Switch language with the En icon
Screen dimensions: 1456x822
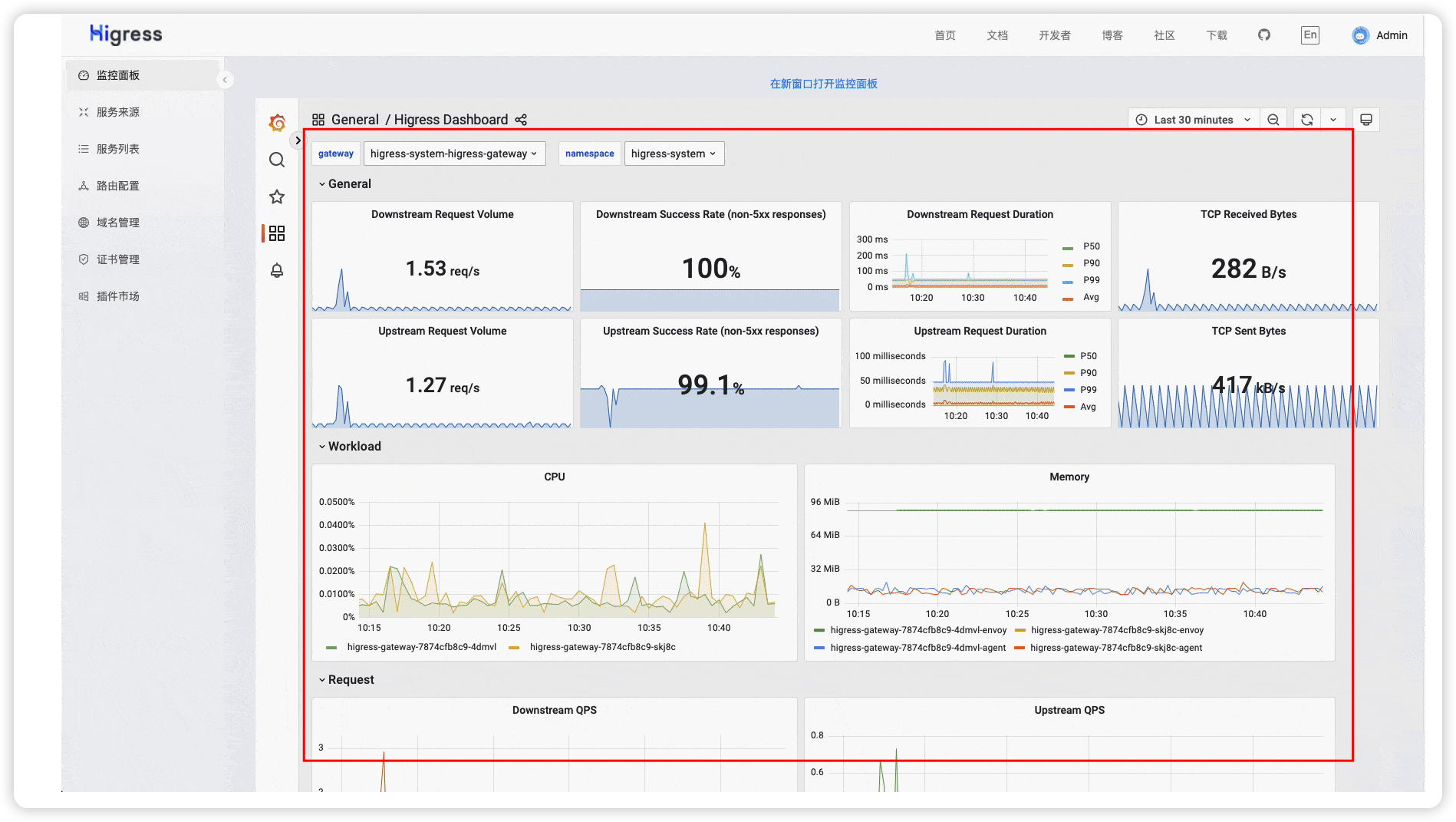[x=1310, y=35]
